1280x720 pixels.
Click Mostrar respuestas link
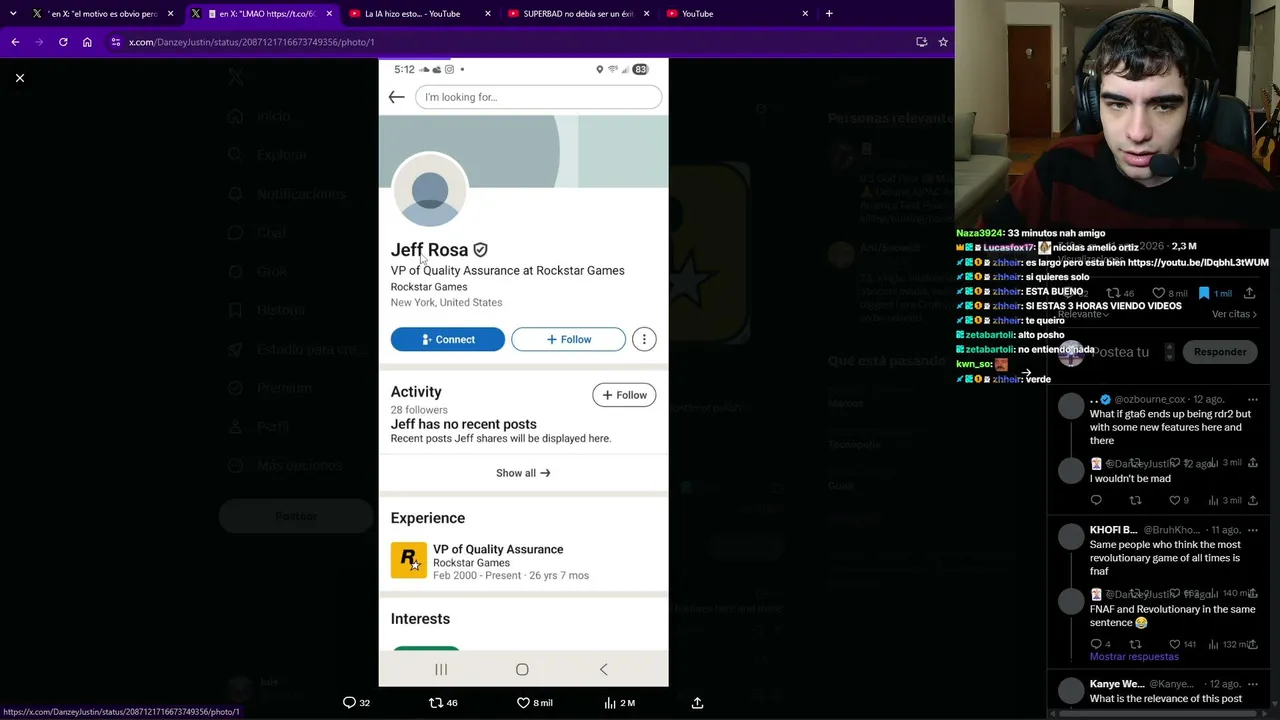click(x=1134, y=657)
